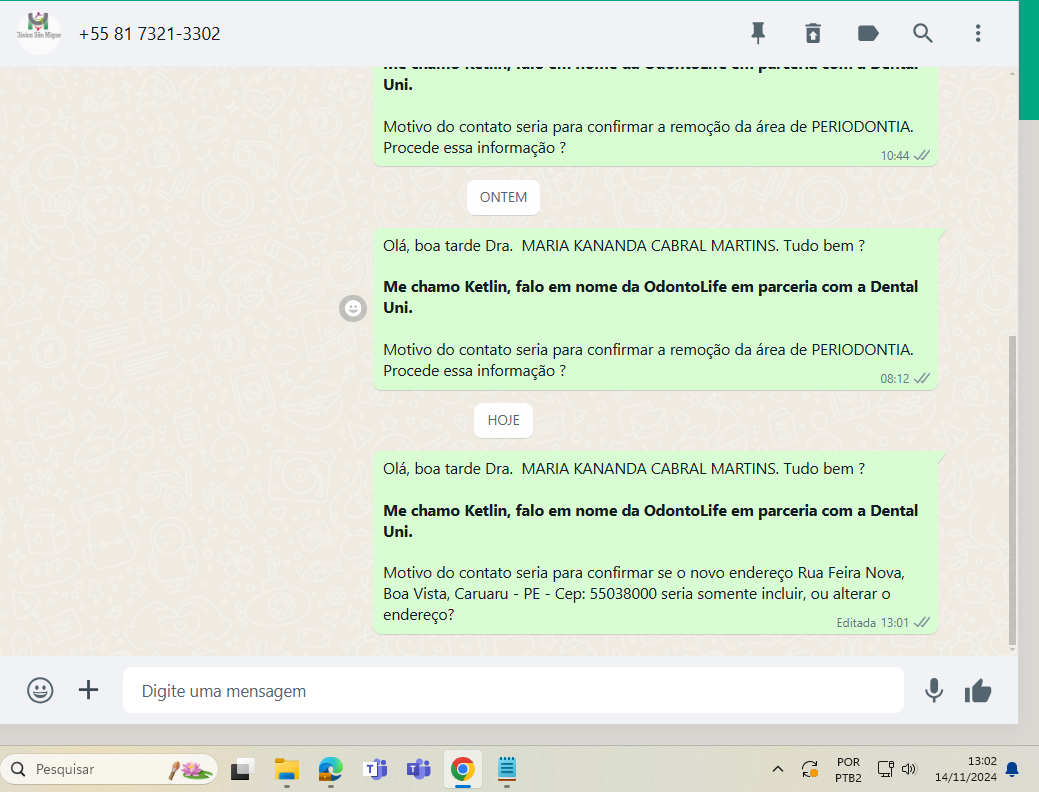Open contact profile picture
The height and width of the screenshot is (792, 1039).
pyautogui.click(x=39, y=33)
